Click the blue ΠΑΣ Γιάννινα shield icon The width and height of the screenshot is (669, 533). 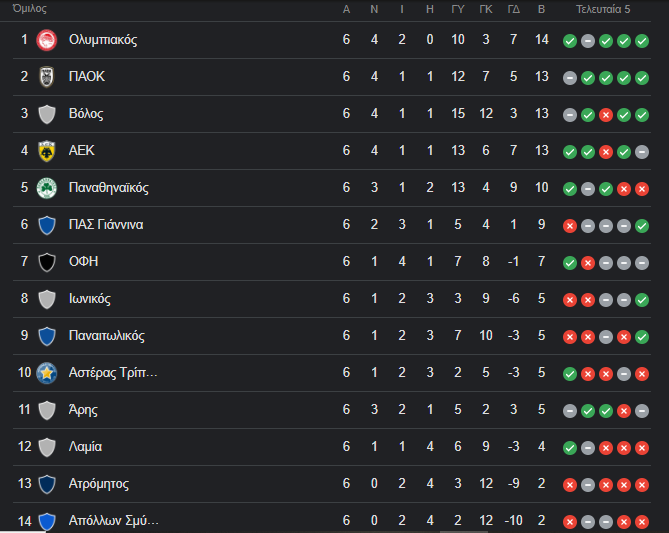click(46, 225)
